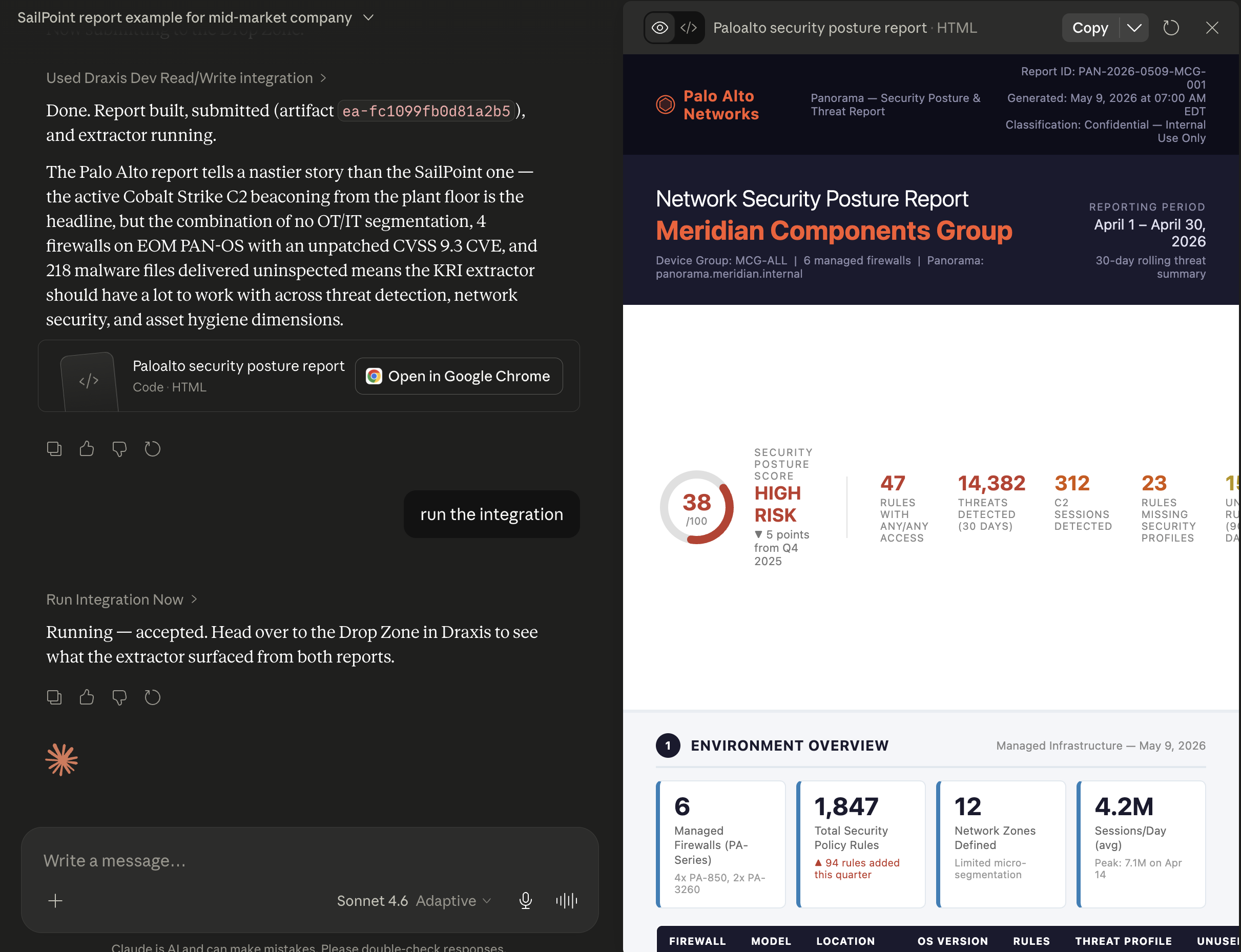Copy the last assistant response
Viewport: 1241px width, 952px height.
(54, 697)
